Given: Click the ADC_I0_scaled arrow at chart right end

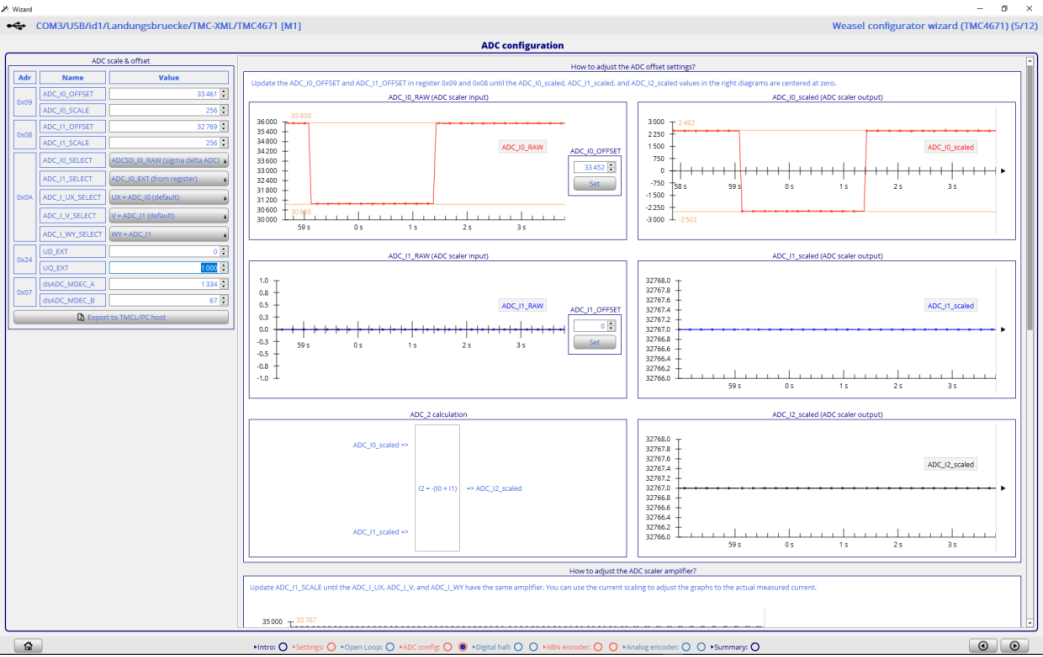Looking at the screenshot, I should pos(1003,171).
